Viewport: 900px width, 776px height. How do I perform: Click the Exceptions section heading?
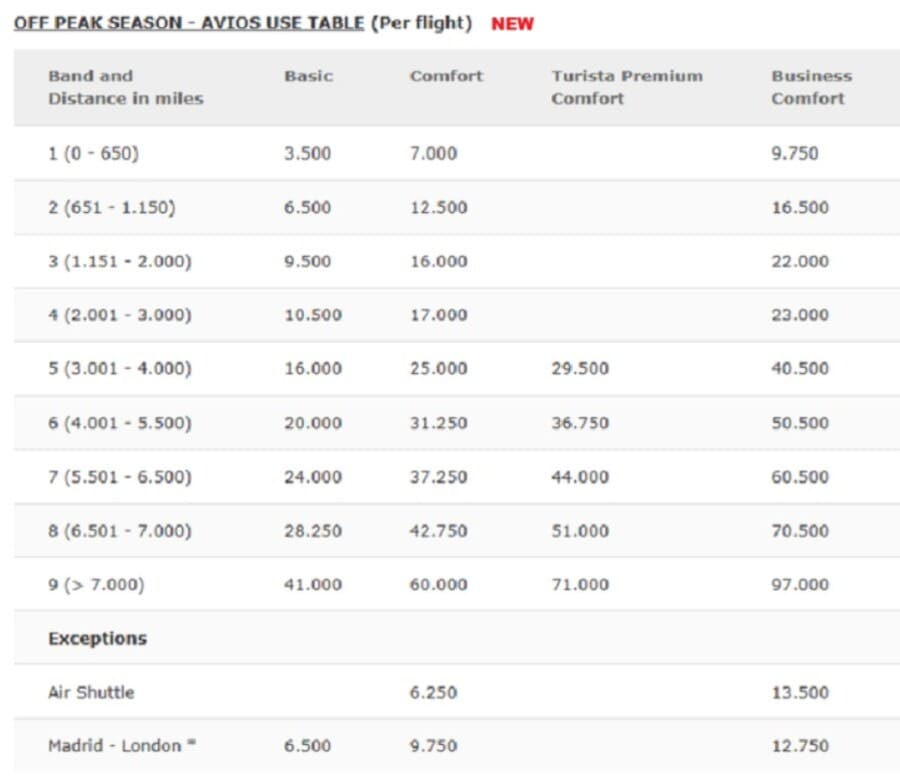[97, 638]
